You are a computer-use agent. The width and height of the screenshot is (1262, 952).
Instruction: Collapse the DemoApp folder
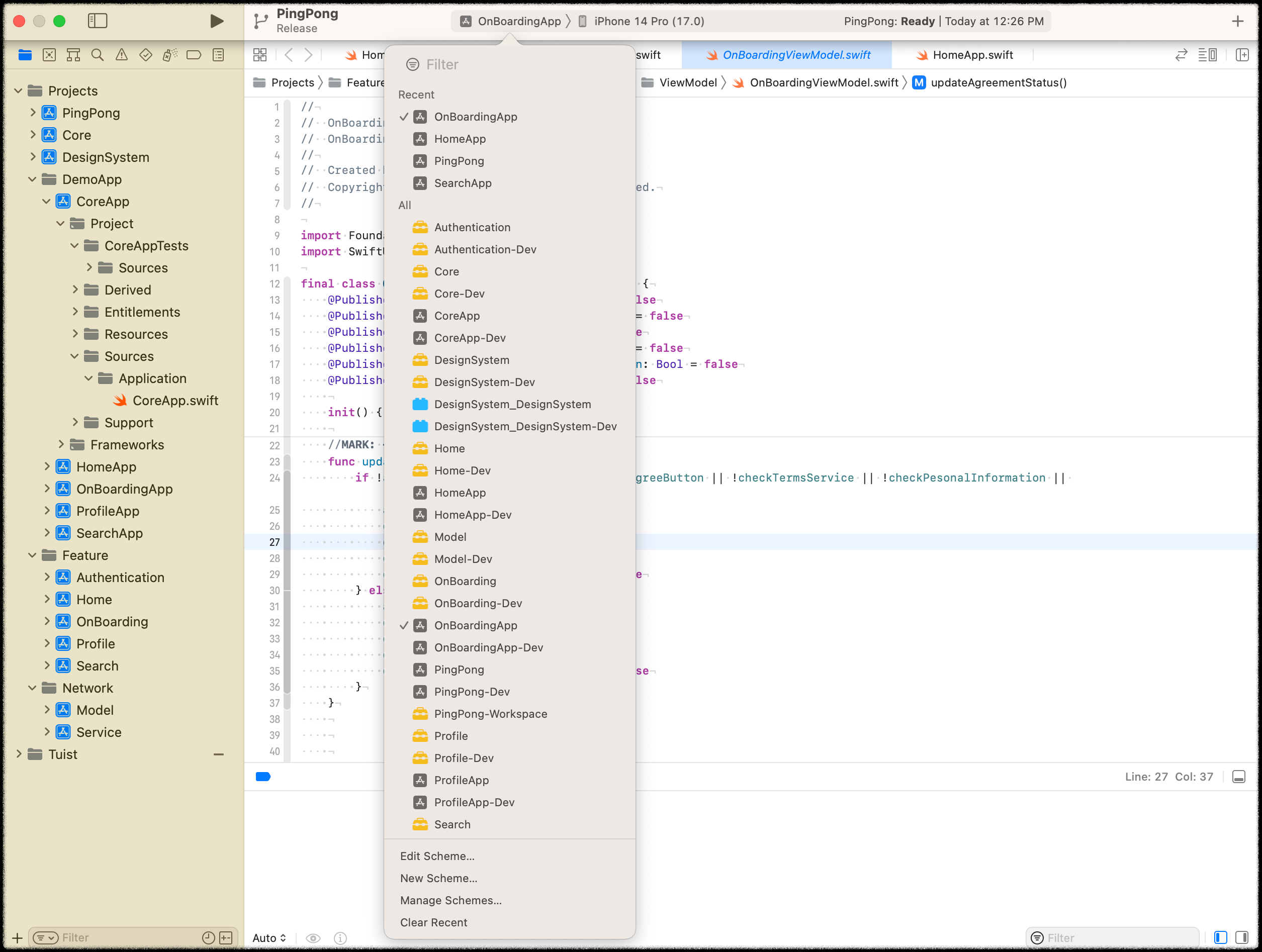coord(33,179)
